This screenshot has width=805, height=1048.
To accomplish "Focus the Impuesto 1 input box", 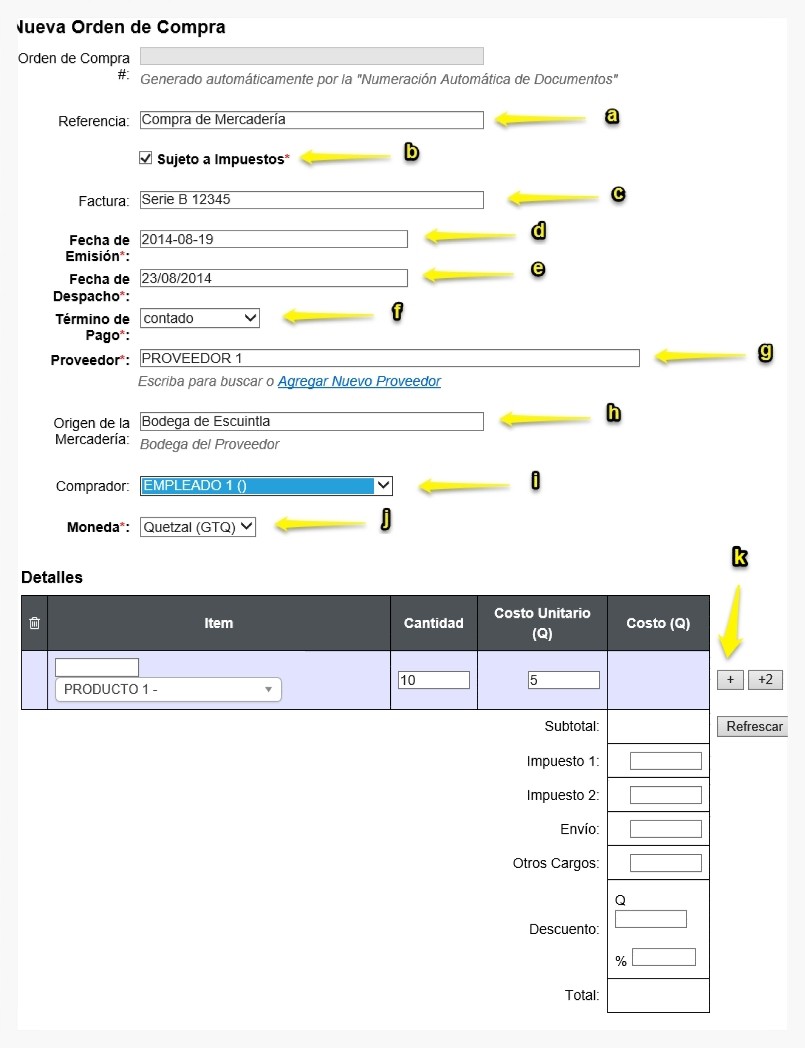I will pos(666,761).
